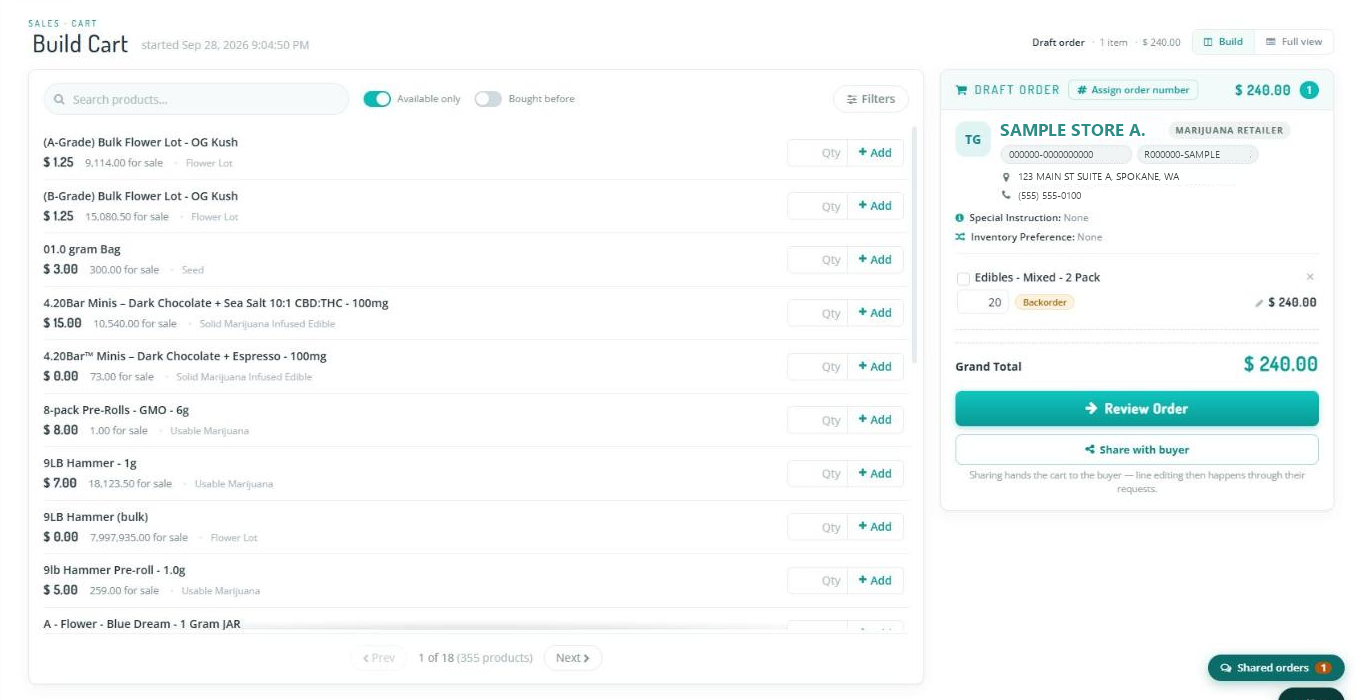Click the map pin address icon
1364x700 pixels.
pos(1007,177)
